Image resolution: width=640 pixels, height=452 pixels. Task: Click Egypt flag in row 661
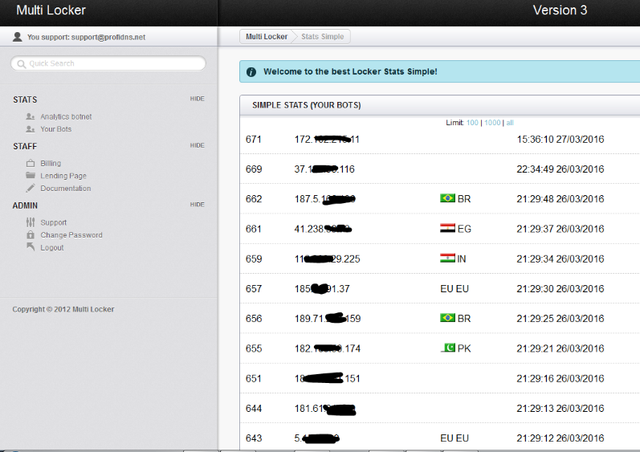coord(447,228)
